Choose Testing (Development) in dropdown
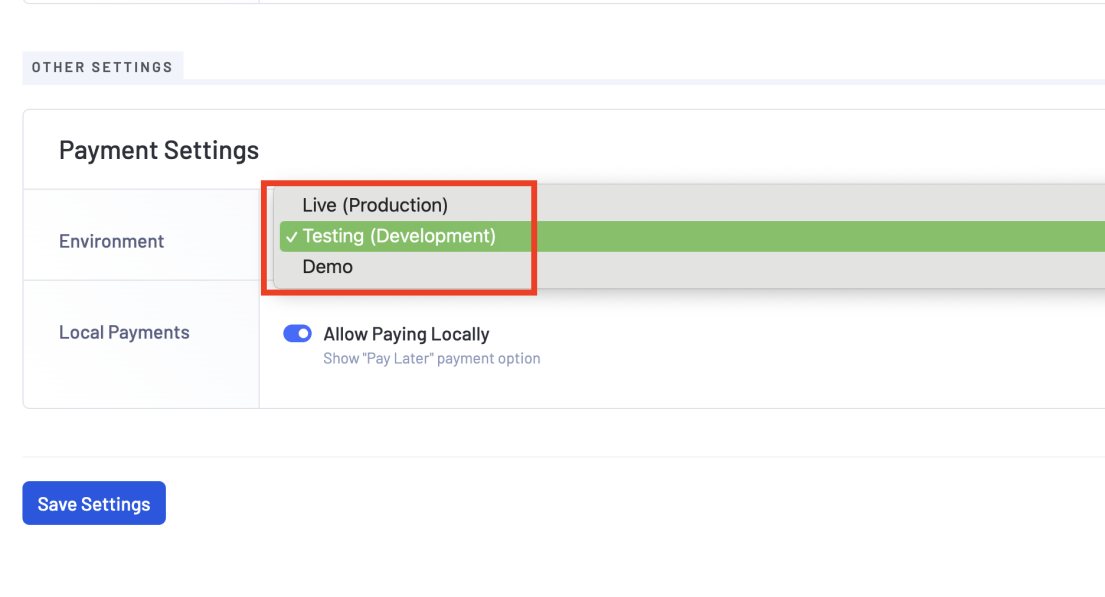The image size is (1105, 597). tap(692, 236)
